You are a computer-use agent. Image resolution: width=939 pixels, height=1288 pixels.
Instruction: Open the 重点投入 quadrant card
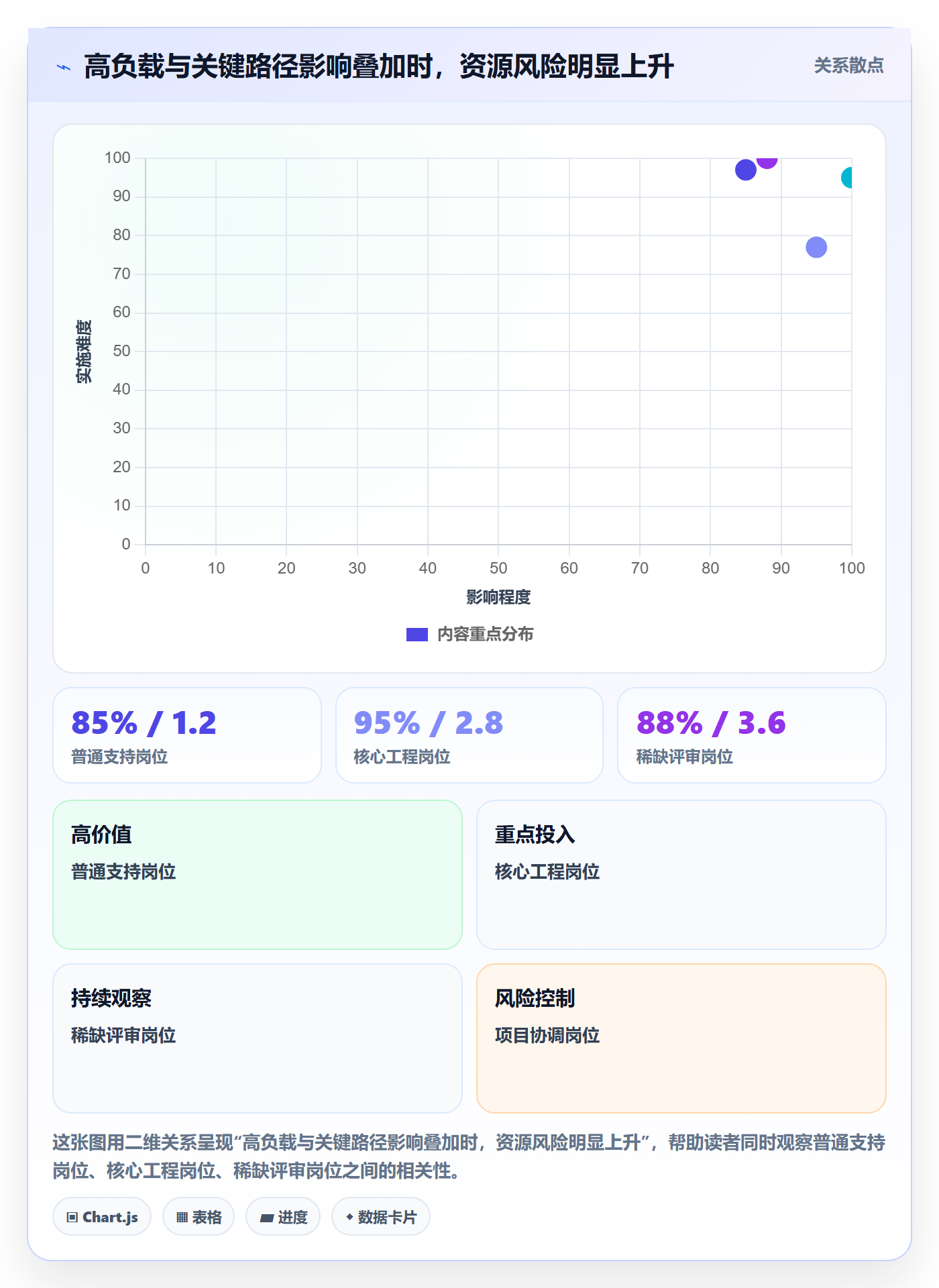click(681, 875)
